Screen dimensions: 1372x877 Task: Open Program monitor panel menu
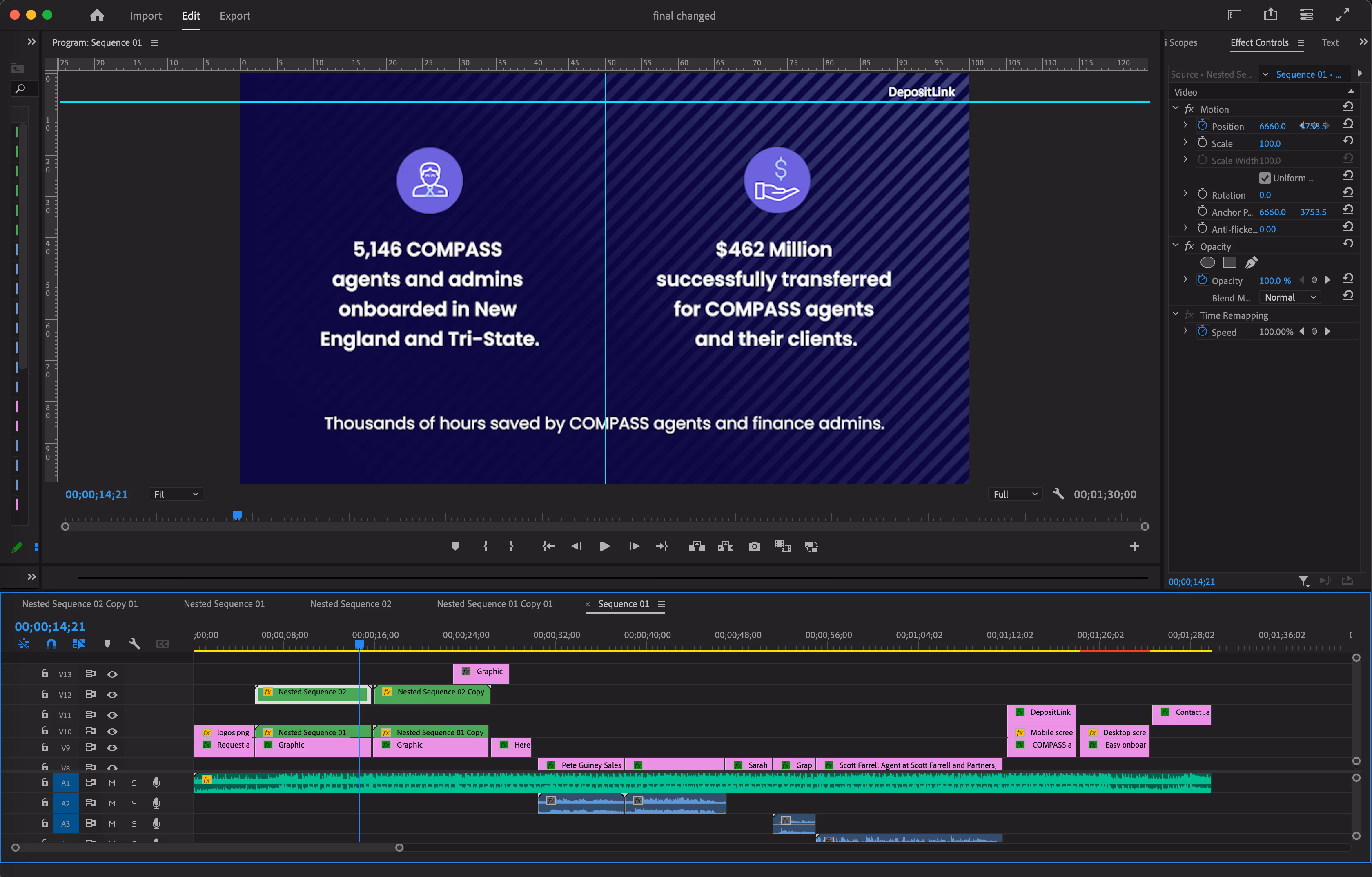(x=154, y=43)
